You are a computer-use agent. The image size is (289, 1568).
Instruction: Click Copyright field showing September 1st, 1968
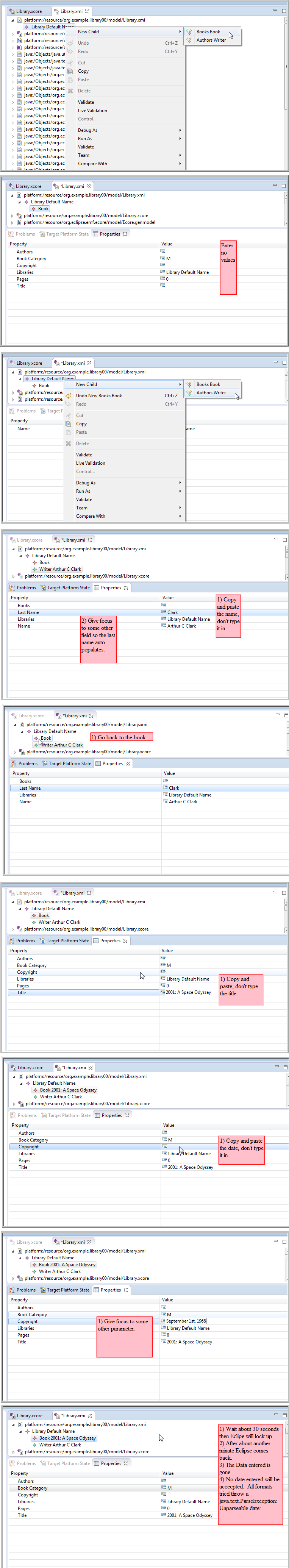(186, 1321)
